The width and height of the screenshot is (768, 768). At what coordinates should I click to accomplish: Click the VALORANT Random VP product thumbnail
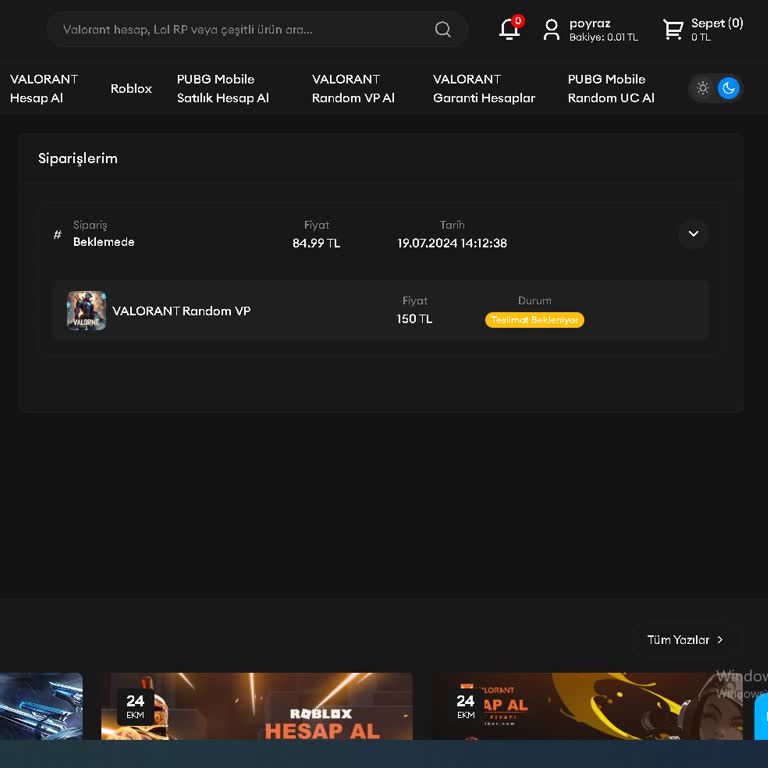(x=86, y=311)
